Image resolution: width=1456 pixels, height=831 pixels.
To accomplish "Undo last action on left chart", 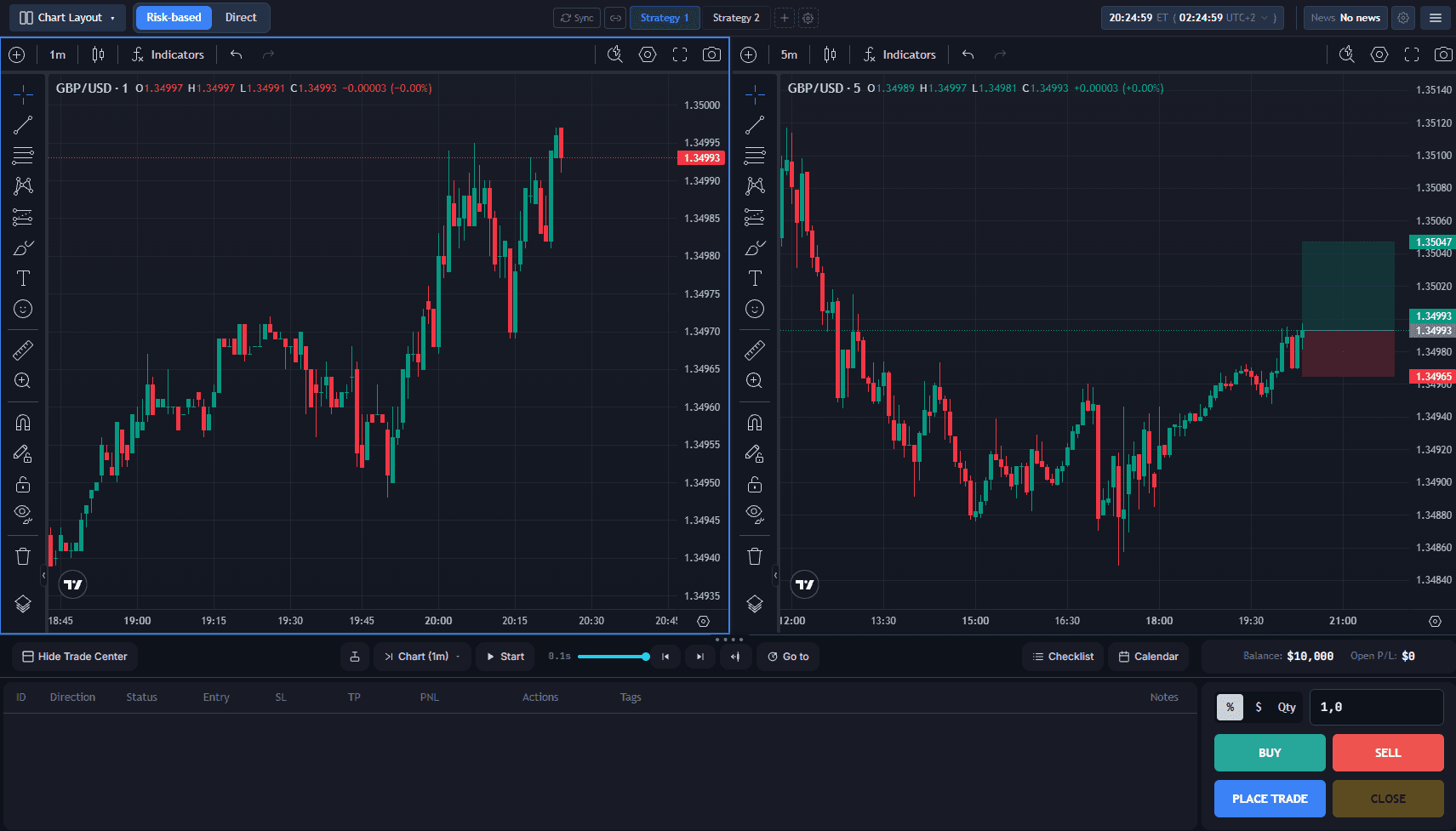I will [237, 54].
